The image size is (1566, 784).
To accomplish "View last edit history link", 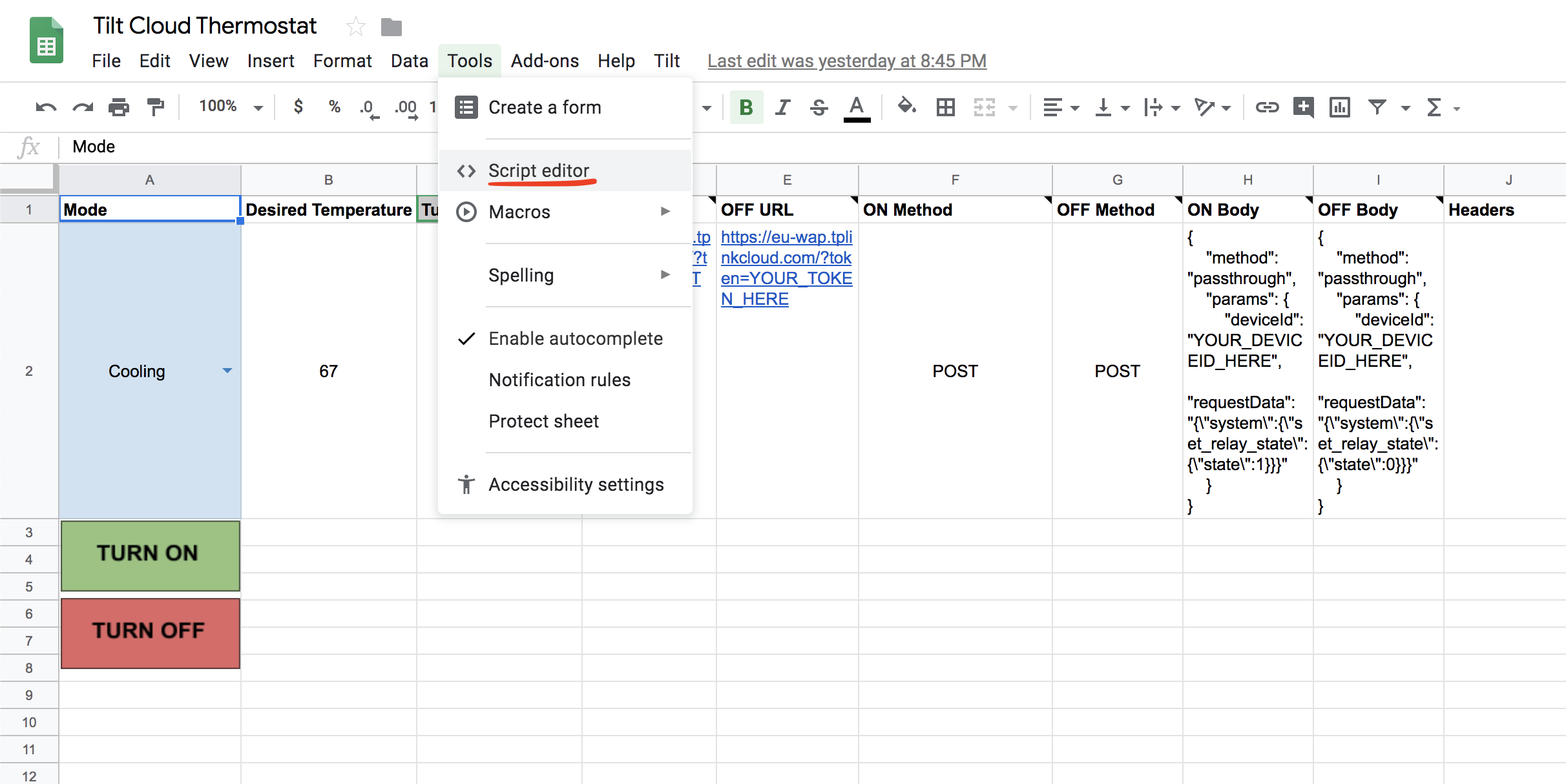I will click(x=847, y=61).
